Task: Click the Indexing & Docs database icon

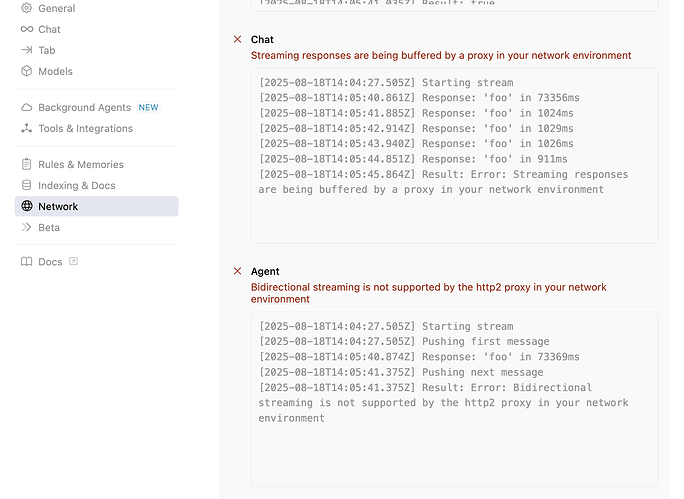Action: pos(26,185)
